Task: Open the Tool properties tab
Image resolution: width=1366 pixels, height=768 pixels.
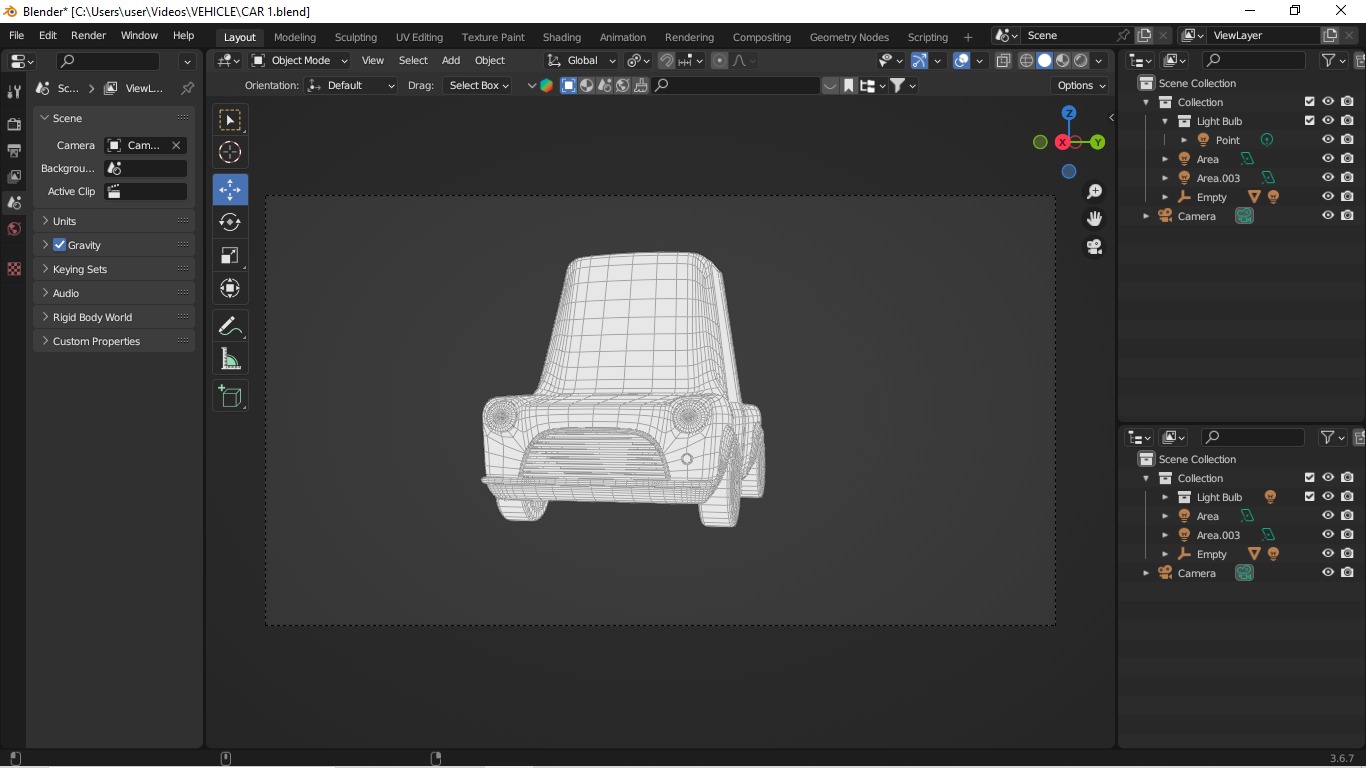Action: [x=14, y=92]
